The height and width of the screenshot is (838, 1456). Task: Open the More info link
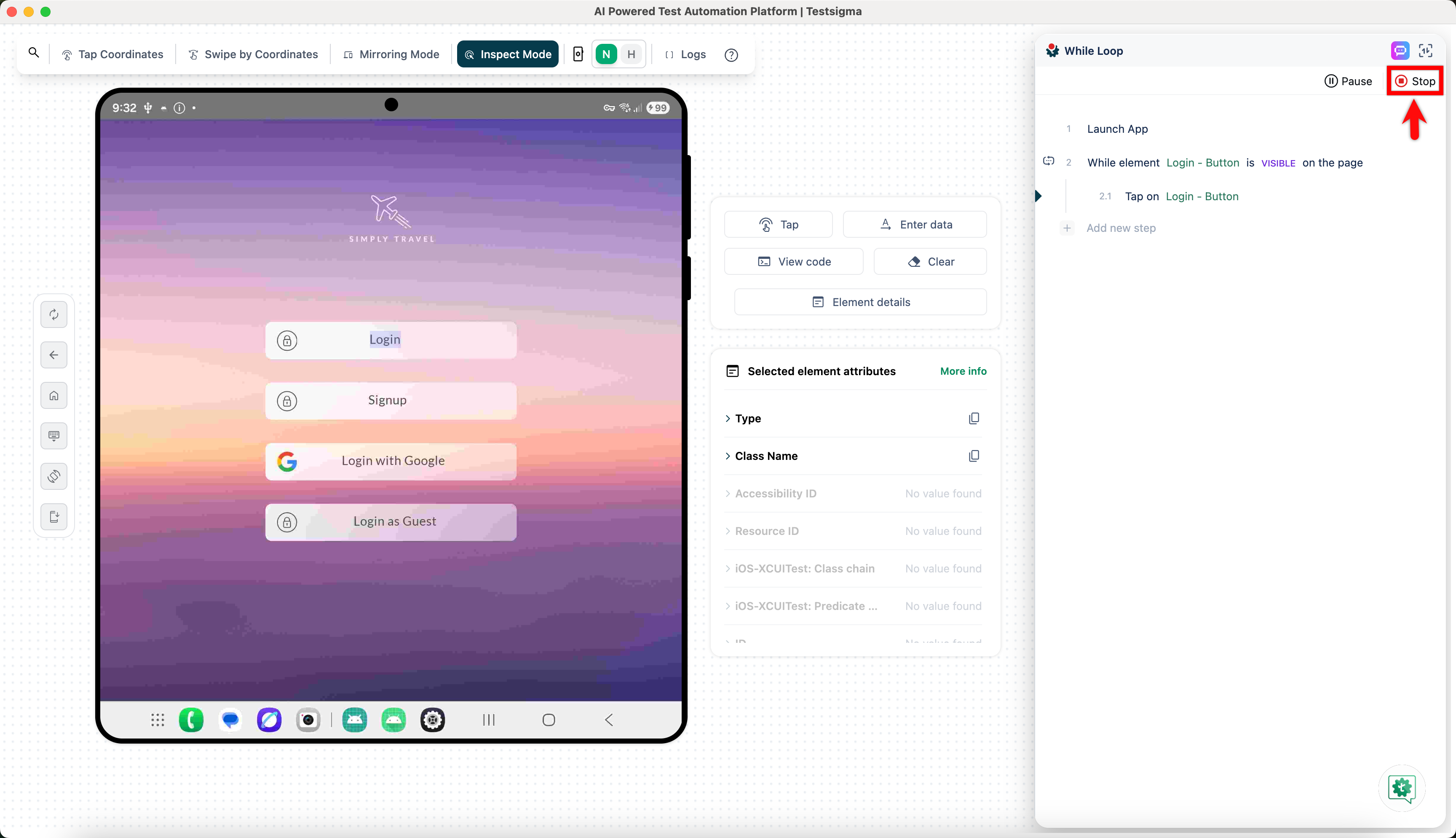(963, 371)
